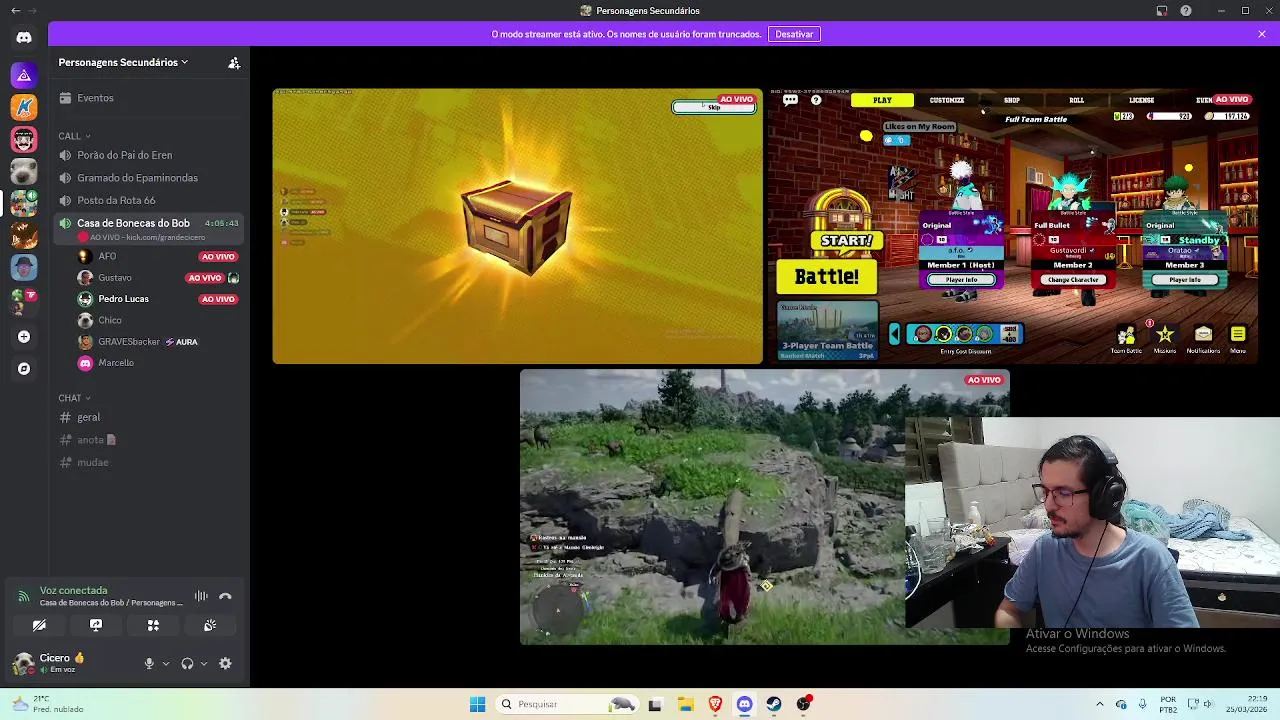Viewport: 1280px width, 720px height.
Task: Click the share screen icon in voice panel
Action: pos(96,625)
